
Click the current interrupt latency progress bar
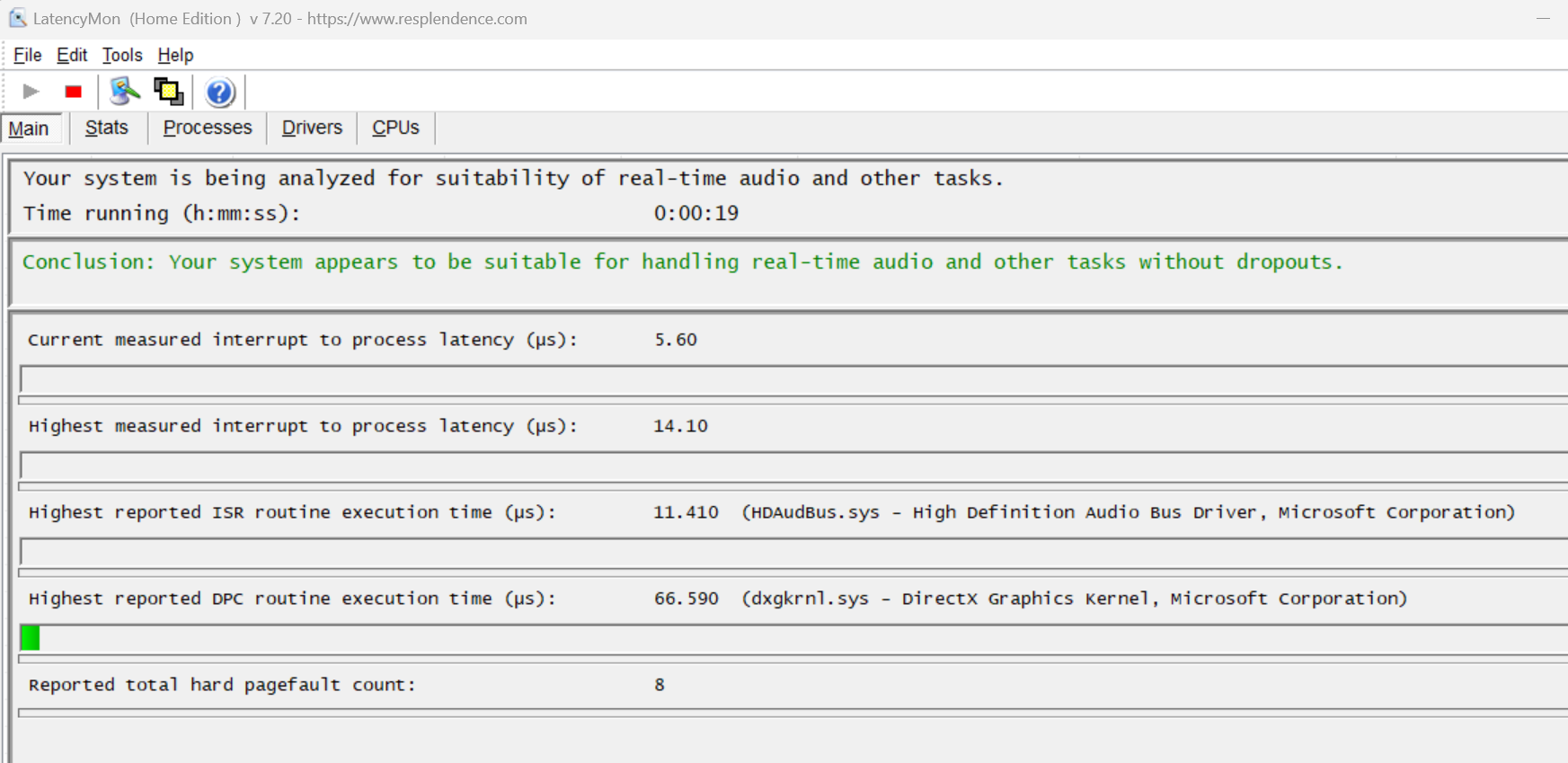794,379
